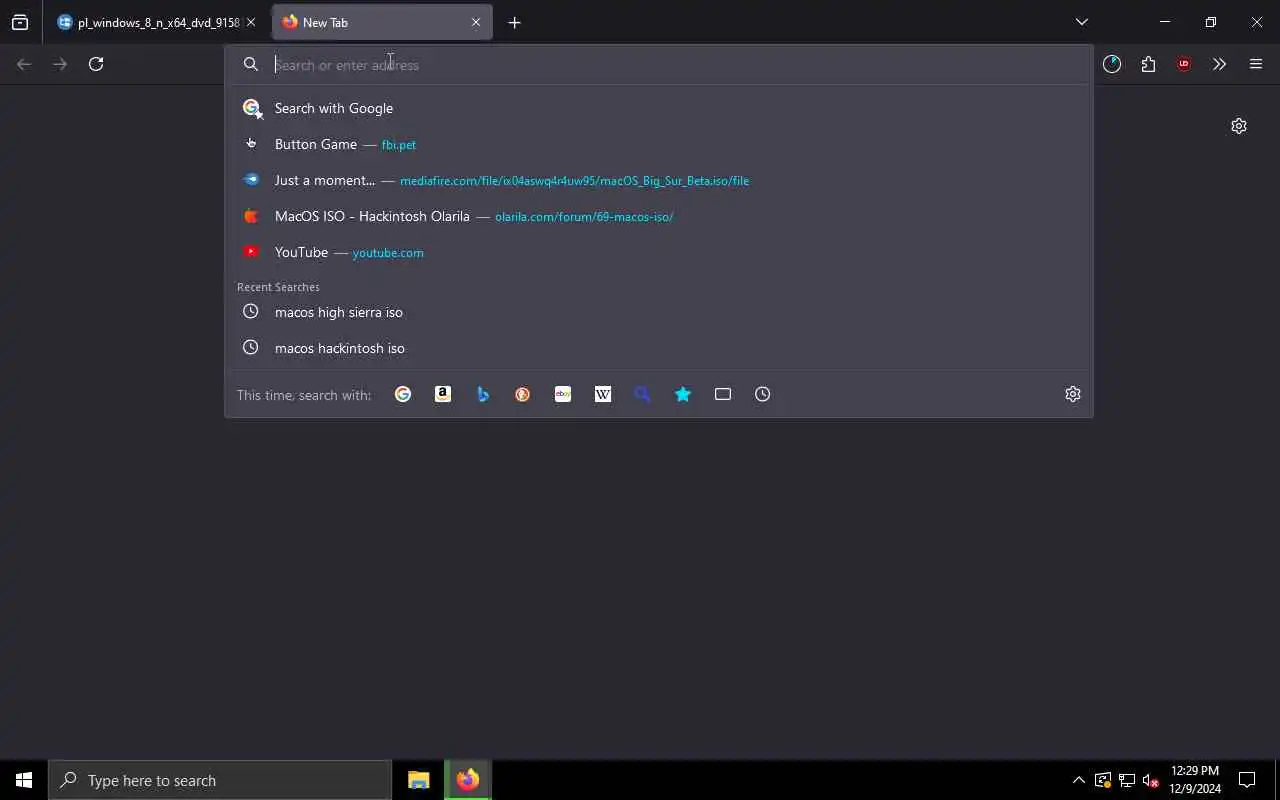Open the MacOS ISO - Hackintosh Olarila suggestion
The width and height of the screenshot is (1280, 800).
pyautogui.click(x=659, y=216)
